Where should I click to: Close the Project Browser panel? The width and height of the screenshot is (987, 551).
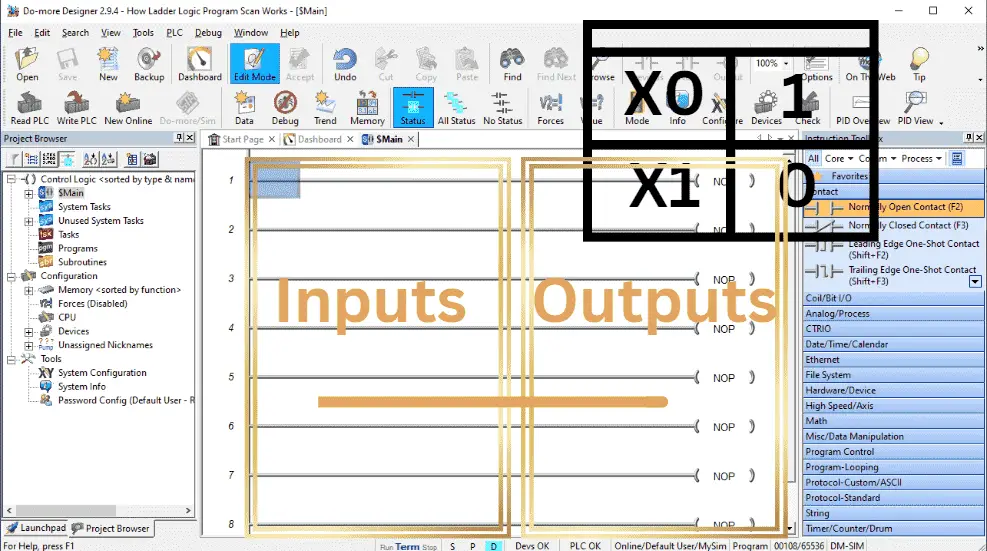[189, 138]
